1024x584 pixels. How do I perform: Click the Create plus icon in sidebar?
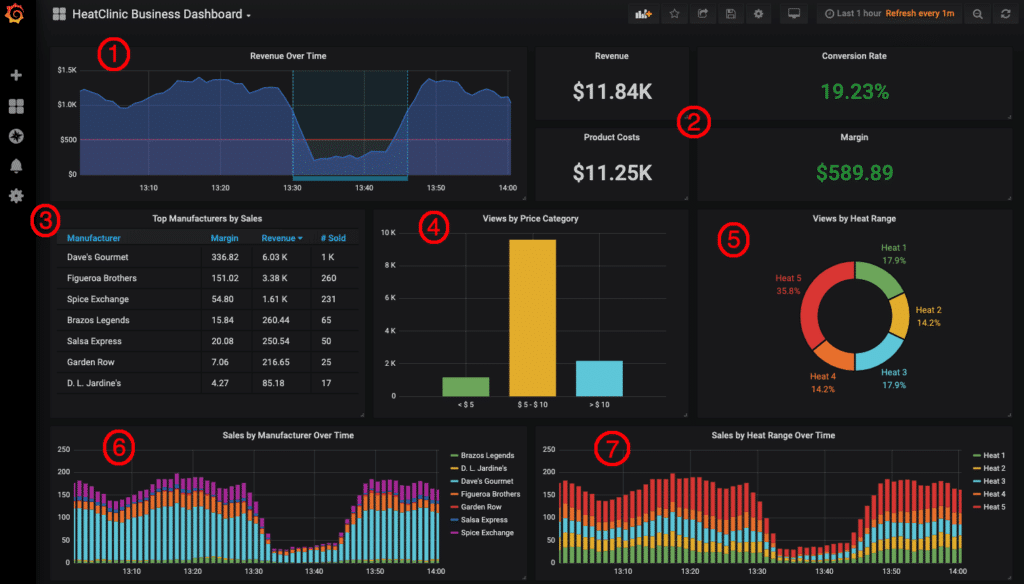coord(16,75)
